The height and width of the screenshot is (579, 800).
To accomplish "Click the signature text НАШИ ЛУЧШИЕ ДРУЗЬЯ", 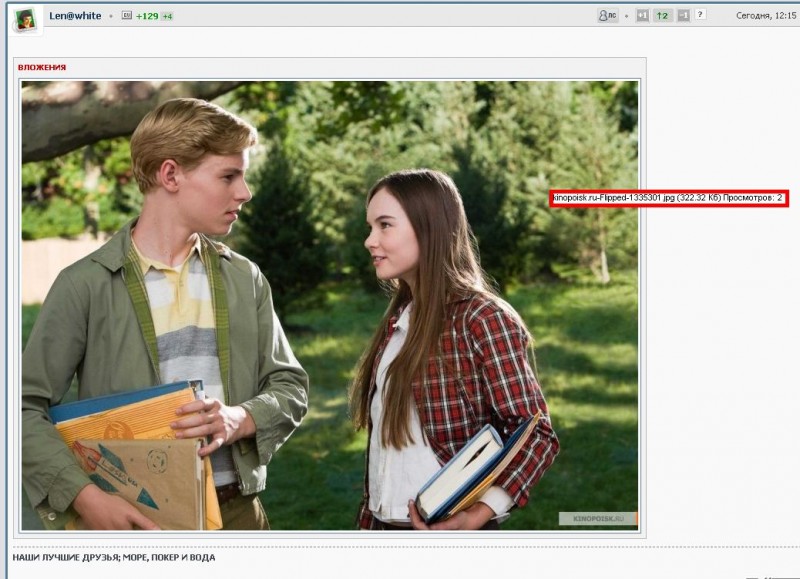I will [113, 557].
